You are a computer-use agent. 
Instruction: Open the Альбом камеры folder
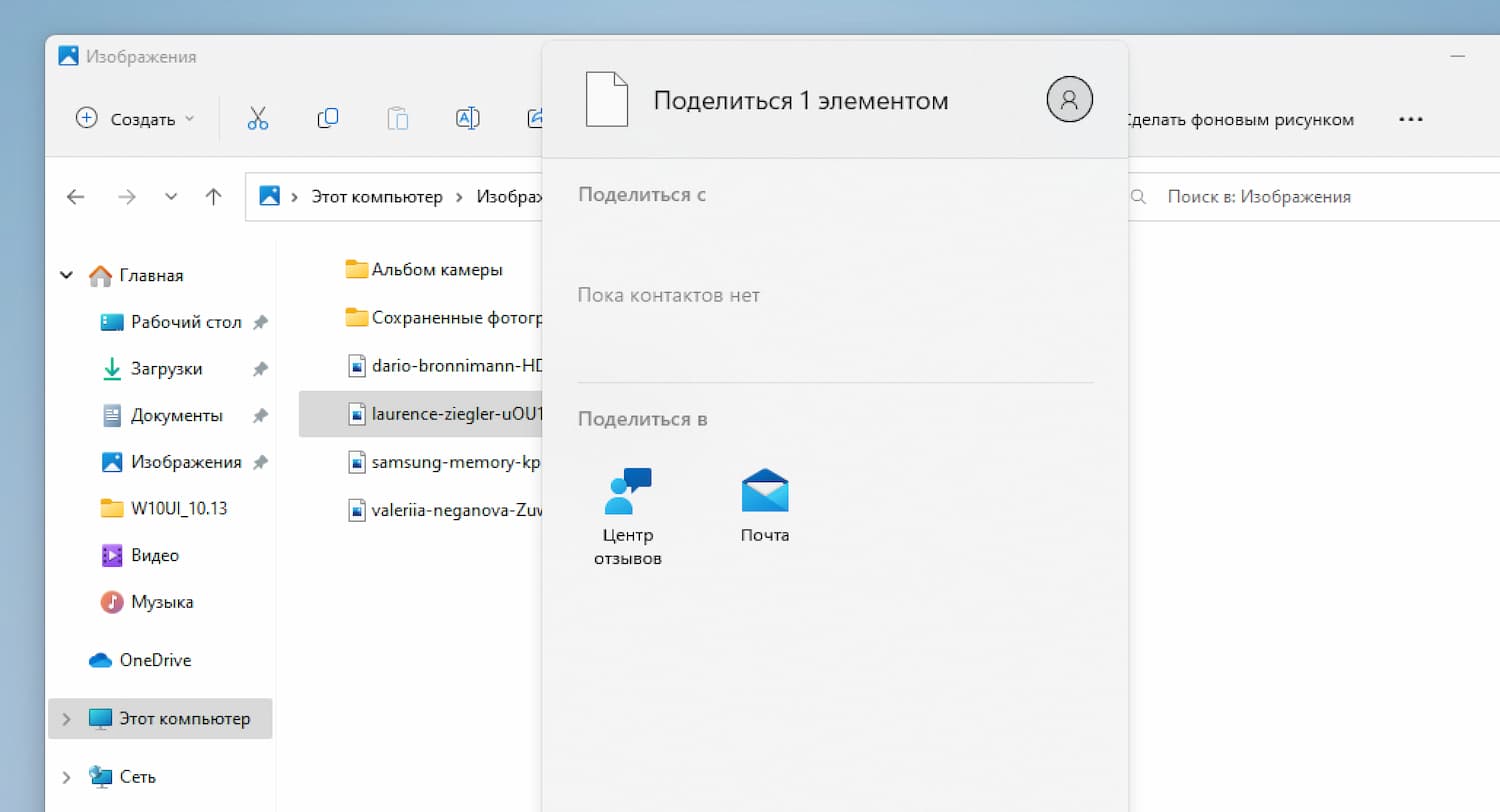[x=436, y=269]
